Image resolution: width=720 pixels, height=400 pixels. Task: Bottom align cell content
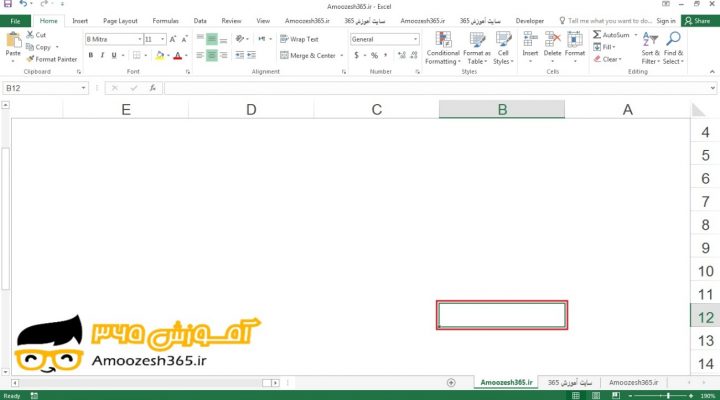point(223,39)
